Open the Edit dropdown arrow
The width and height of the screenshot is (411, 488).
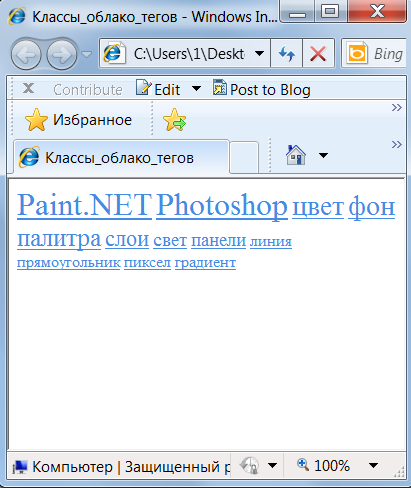click(x=196, y=89)
